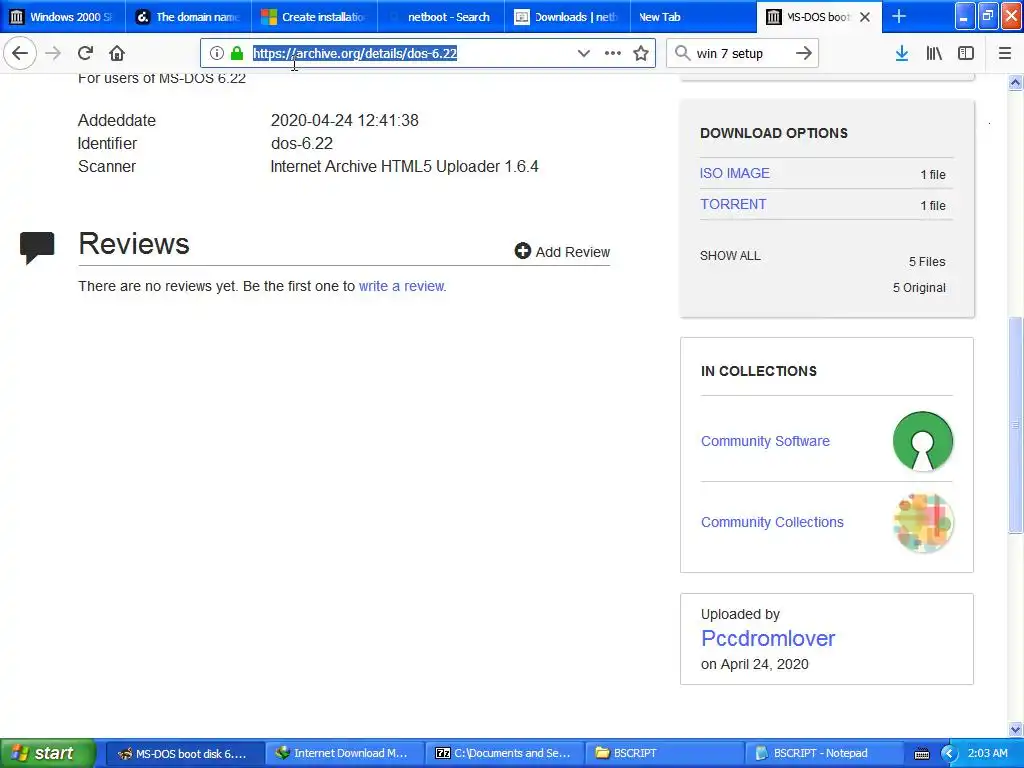The image size is (1024, 768).
Task: Close the MS-DOS boot tab
Action: coord(865,17)
